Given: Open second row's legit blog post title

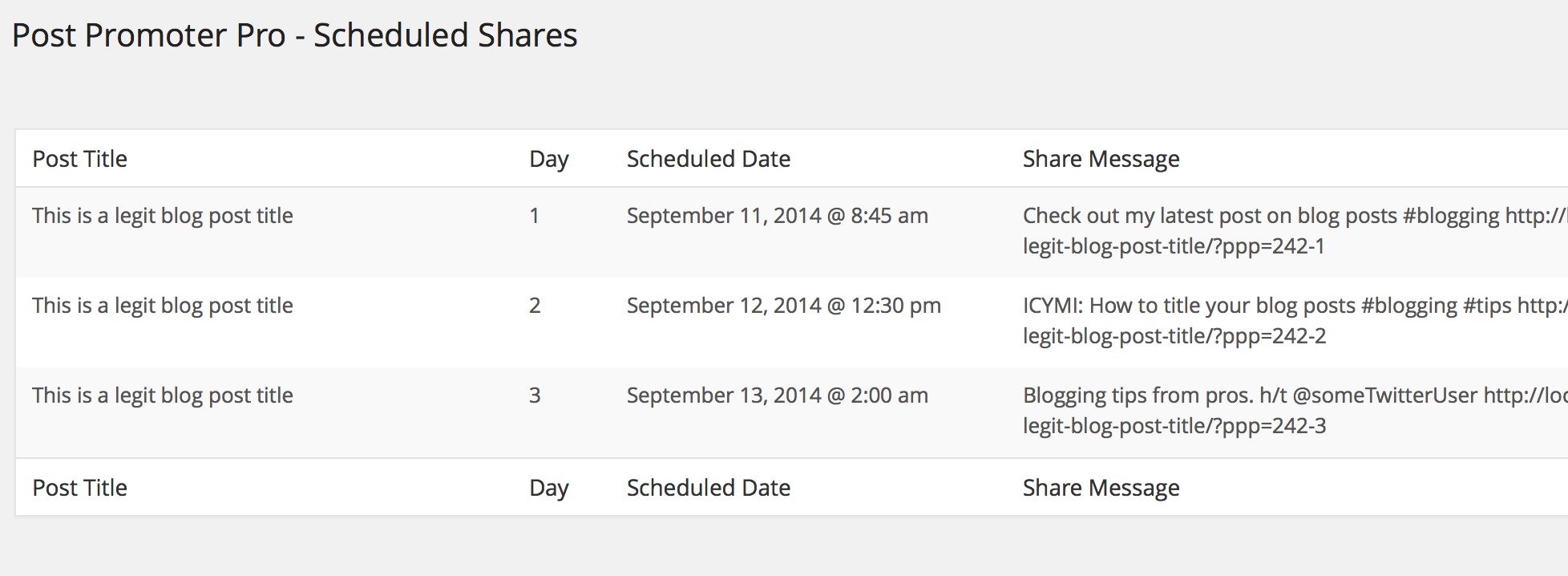Looking at the screenshot, I should 163,306.
